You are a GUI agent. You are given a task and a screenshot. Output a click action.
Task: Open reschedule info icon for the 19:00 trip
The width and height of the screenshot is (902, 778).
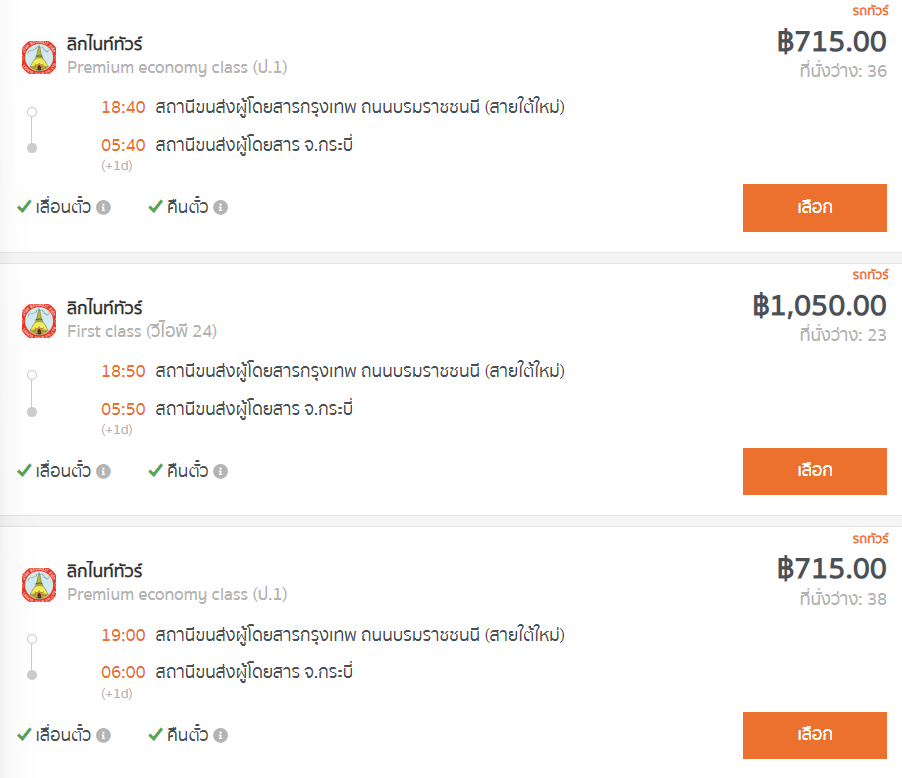103,735
